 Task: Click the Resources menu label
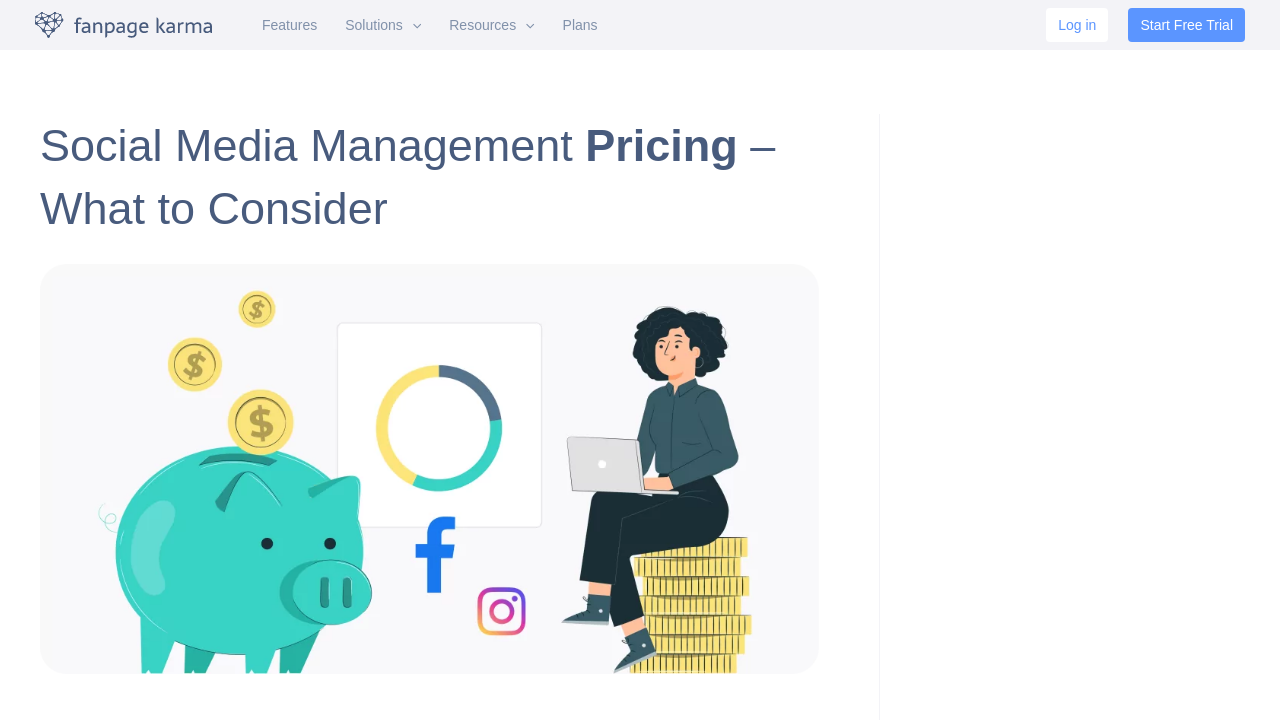coord(482,25)
